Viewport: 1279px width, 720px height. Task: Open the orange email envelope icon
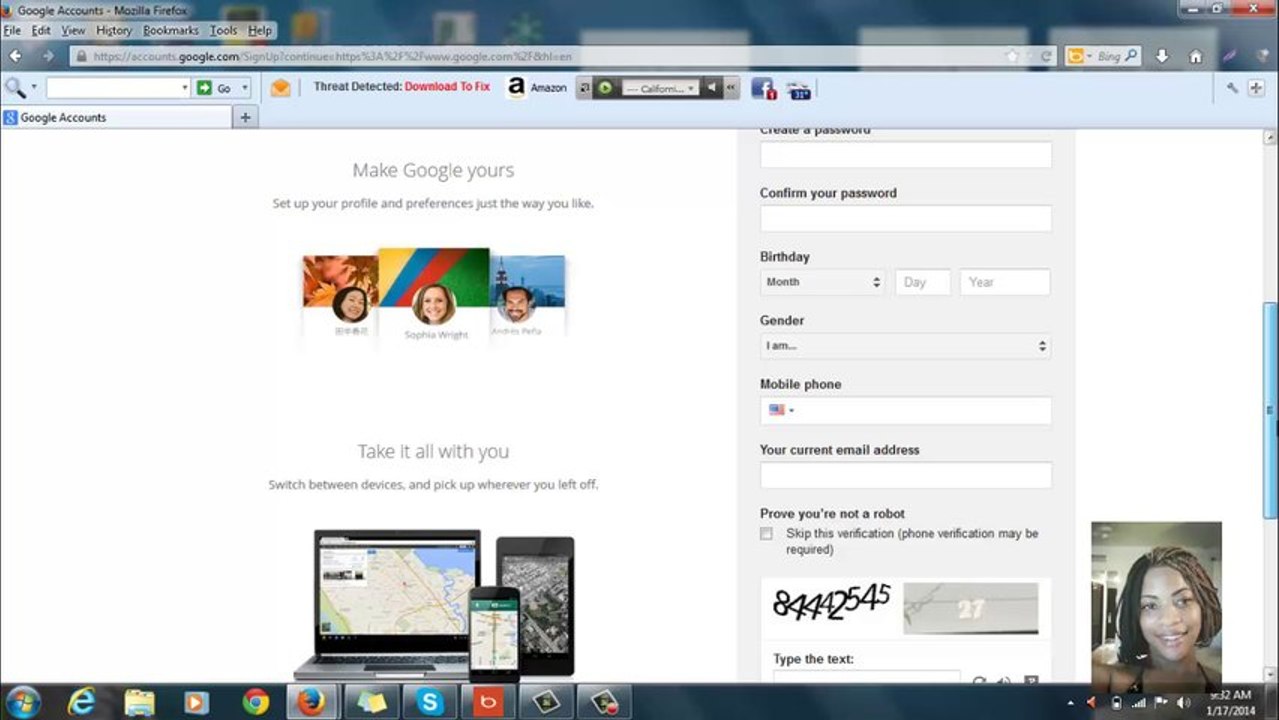click(x=281, y=88)
